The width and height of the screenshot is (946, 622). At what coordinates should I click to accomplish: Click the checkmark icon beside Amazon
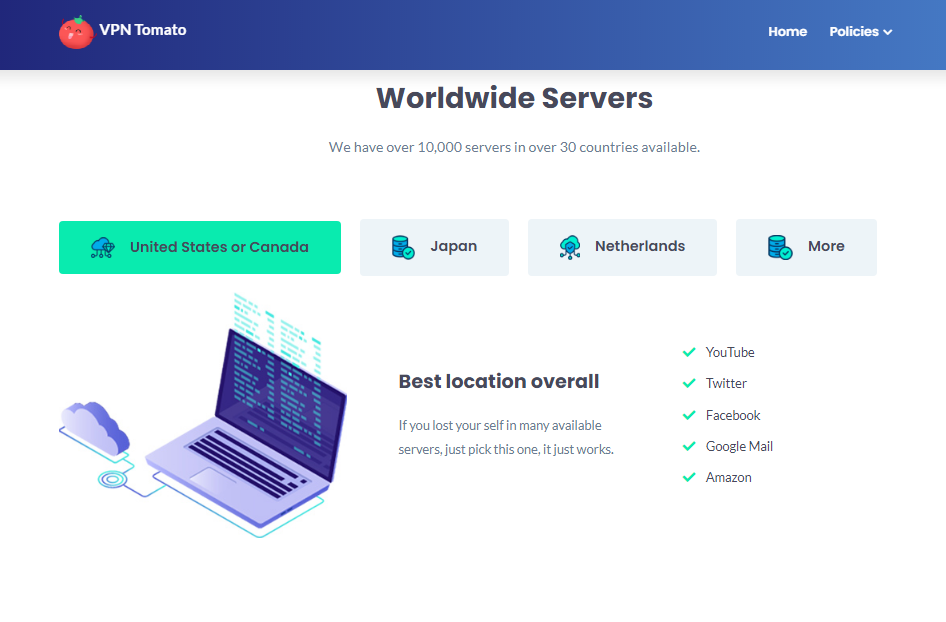(689, 478)
